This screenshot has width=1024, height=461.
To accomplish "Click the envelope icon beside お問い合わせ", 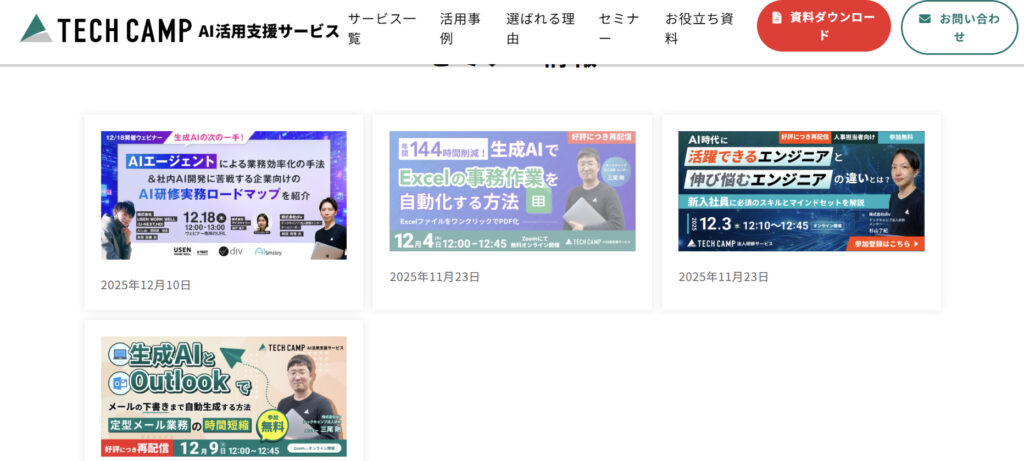I will tap(925, 18).
